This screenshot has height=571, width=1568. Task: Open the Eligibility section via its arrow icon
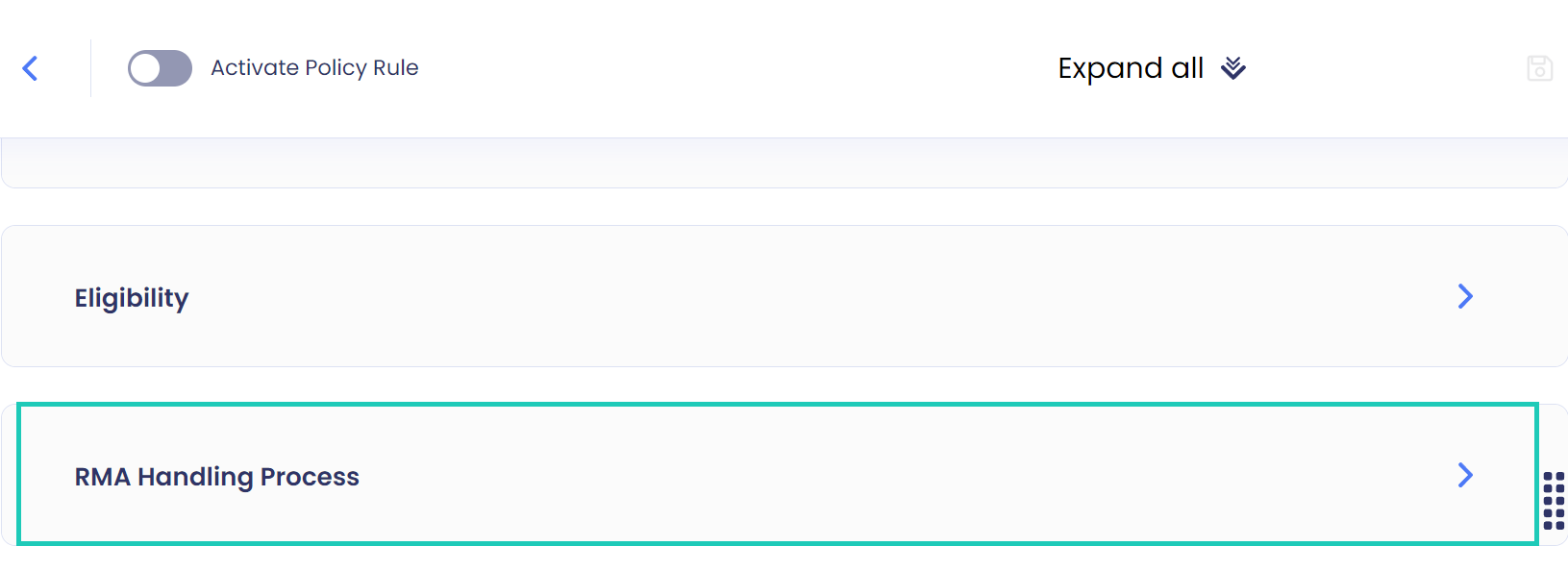pos(1465,296)
